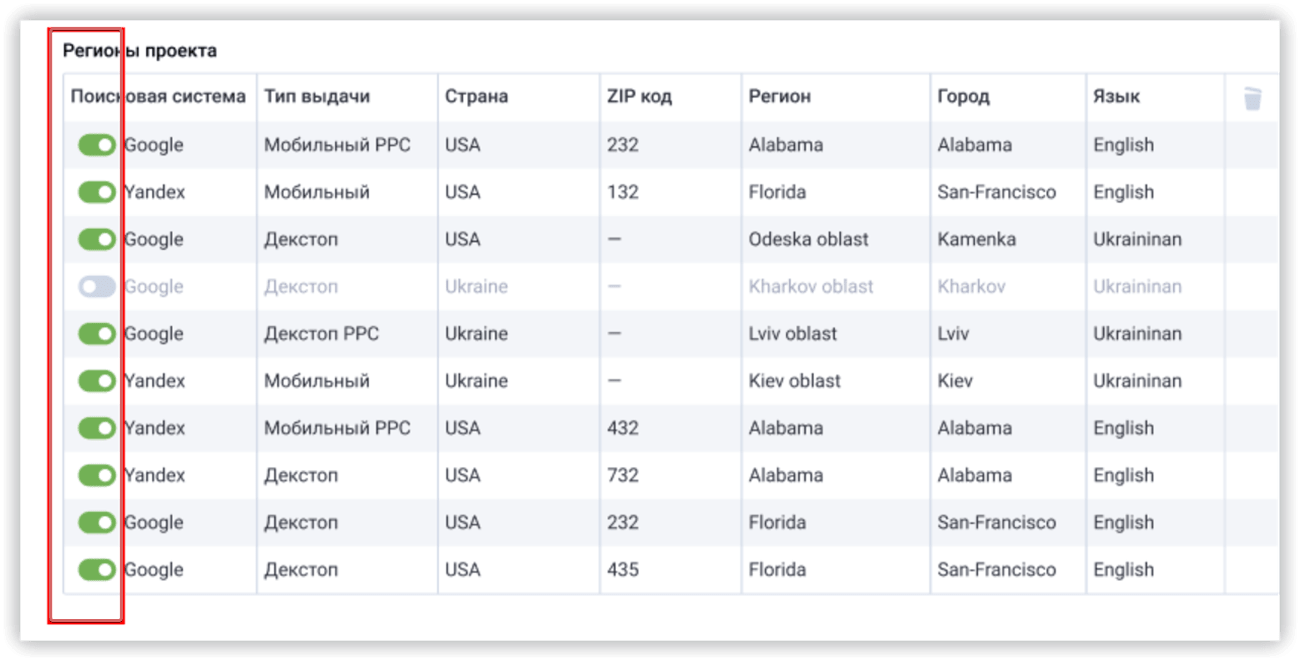
Task: Switch off toggle for ZIP 435 row
Action: pos(97,570)
